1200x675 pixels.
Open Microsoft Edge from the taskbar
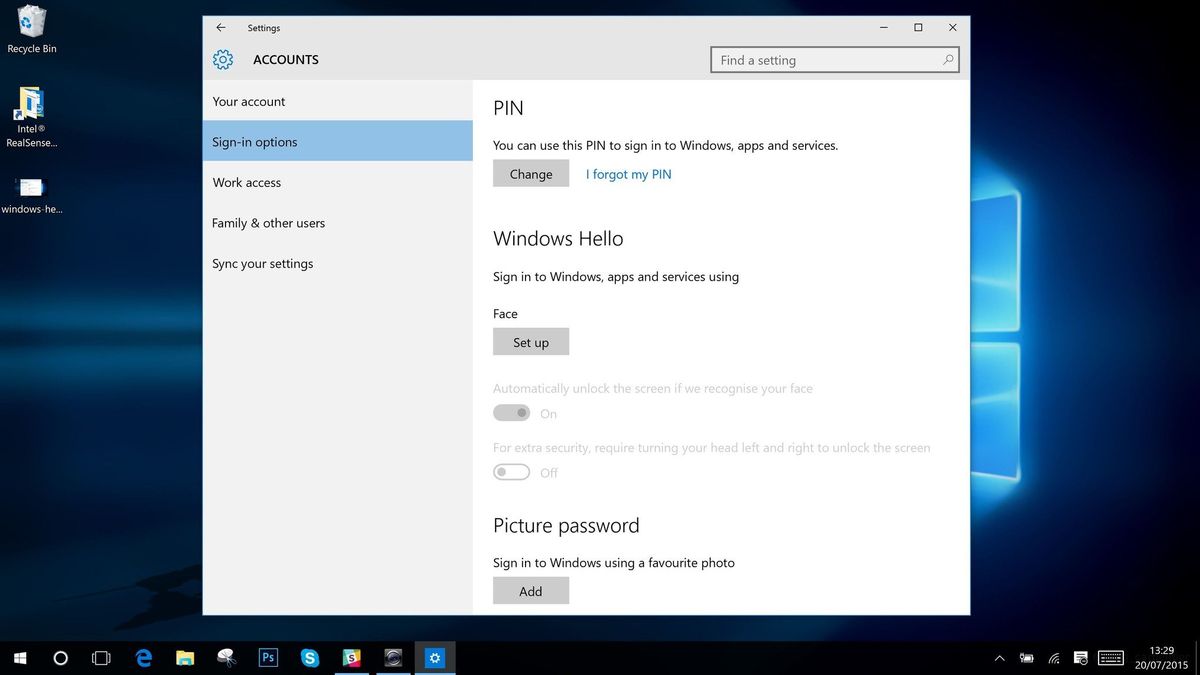click(143, 658)
